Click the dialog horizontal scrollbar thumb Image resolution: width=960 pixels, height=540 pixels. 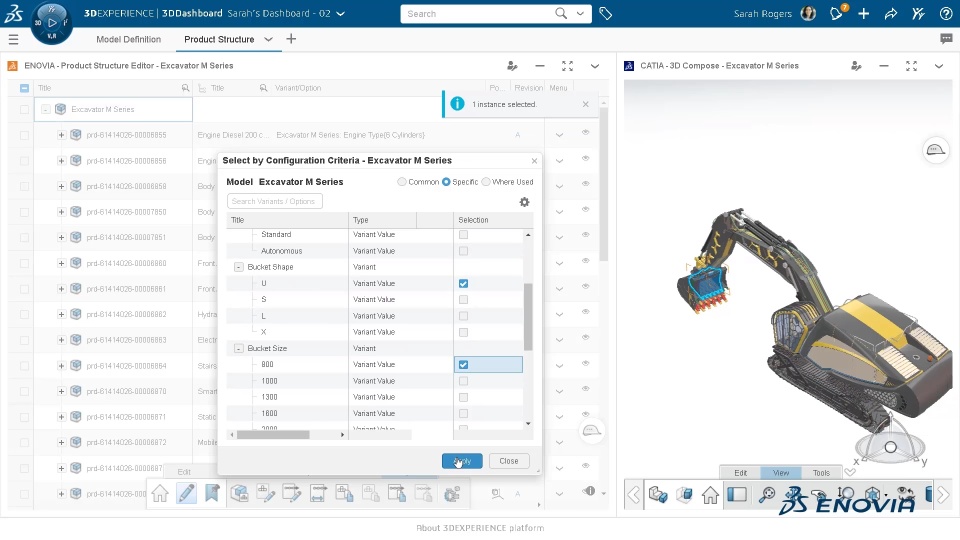pos(273,435)
